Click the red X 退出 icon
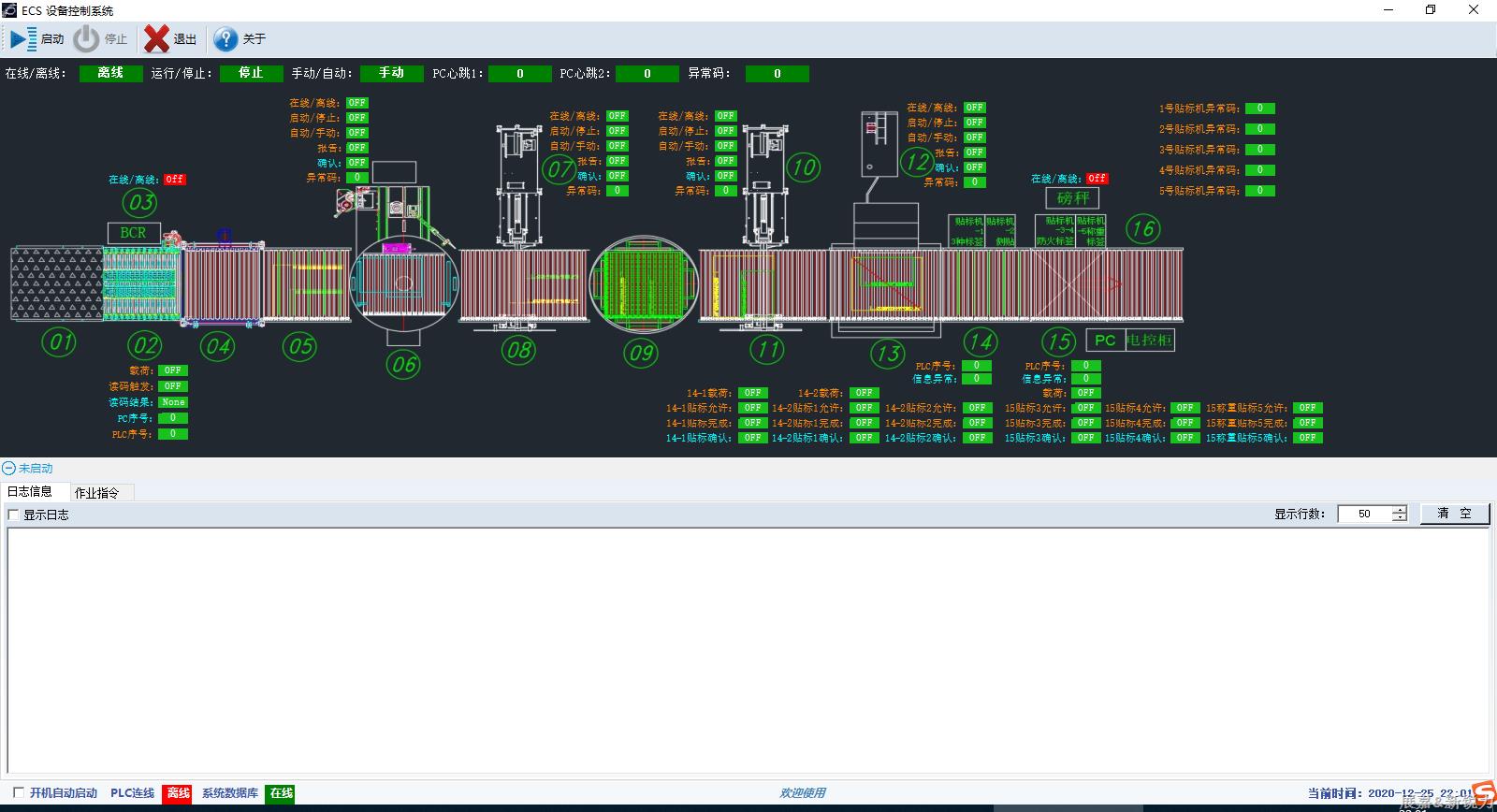Screen dimensions: 1497x812 tap(156, 38)
